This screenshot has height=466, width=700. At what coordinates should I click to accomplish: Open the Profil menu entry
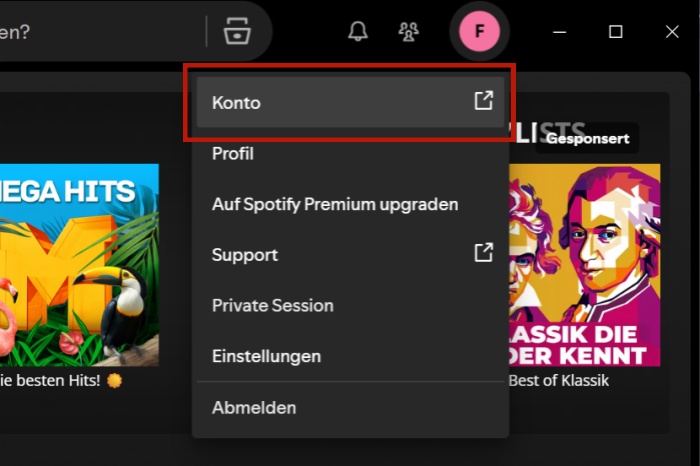[x=233, y=154]
